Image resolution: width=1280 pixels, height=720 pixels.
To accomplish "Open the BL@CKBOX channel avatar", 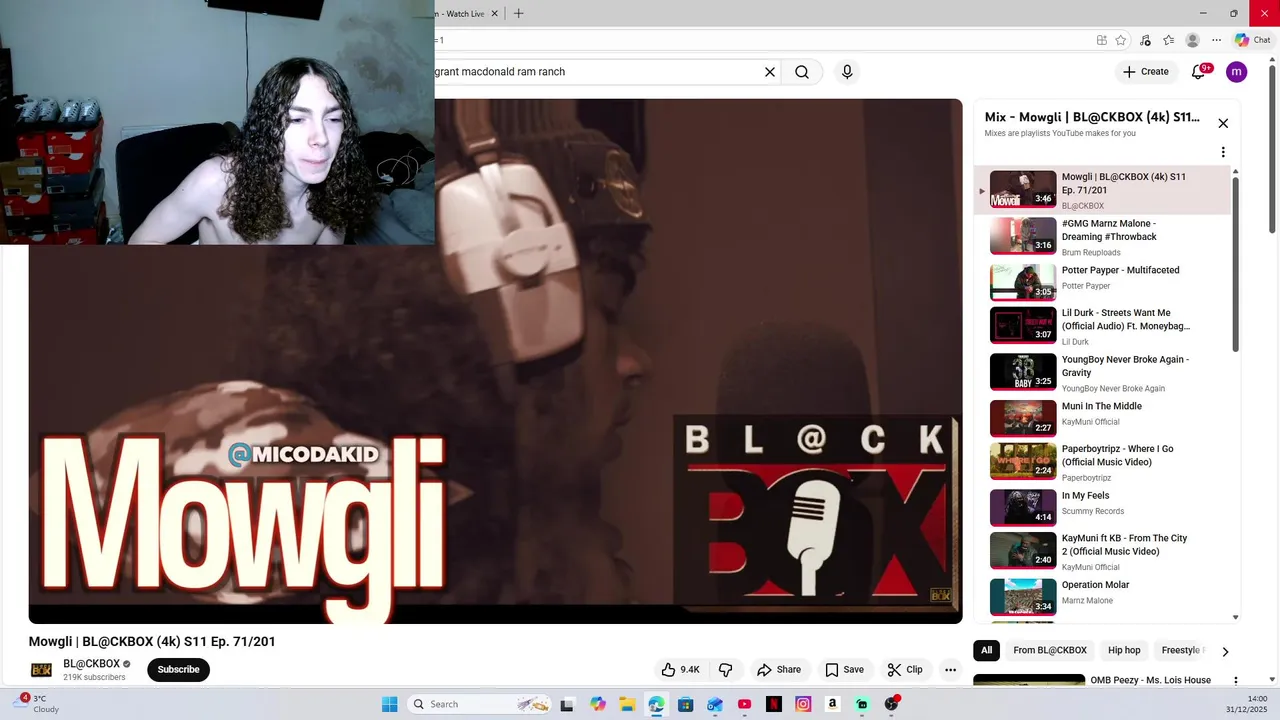I will pos(41,670).
